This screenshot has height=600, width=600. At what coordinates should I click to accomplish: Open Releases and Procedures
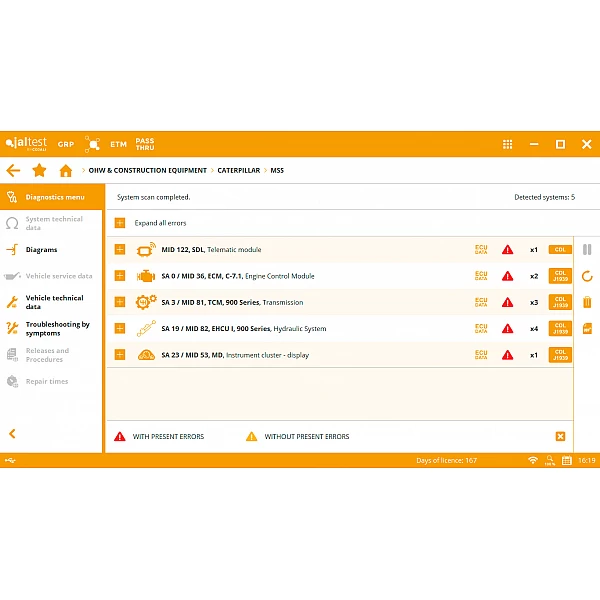point(51,355)
